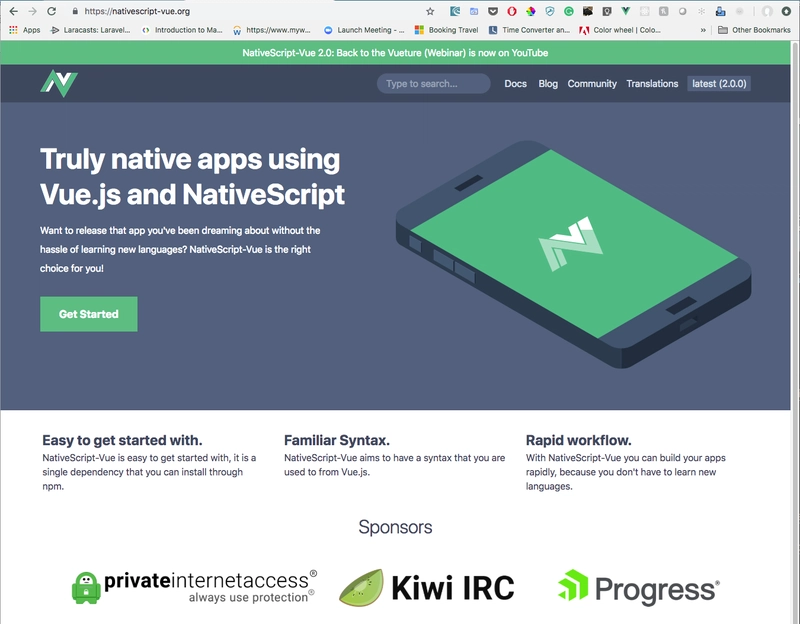Screen dimensions: 800x624
Task: Select the 'Truly native apps using' headline
Action: [190, 159]
